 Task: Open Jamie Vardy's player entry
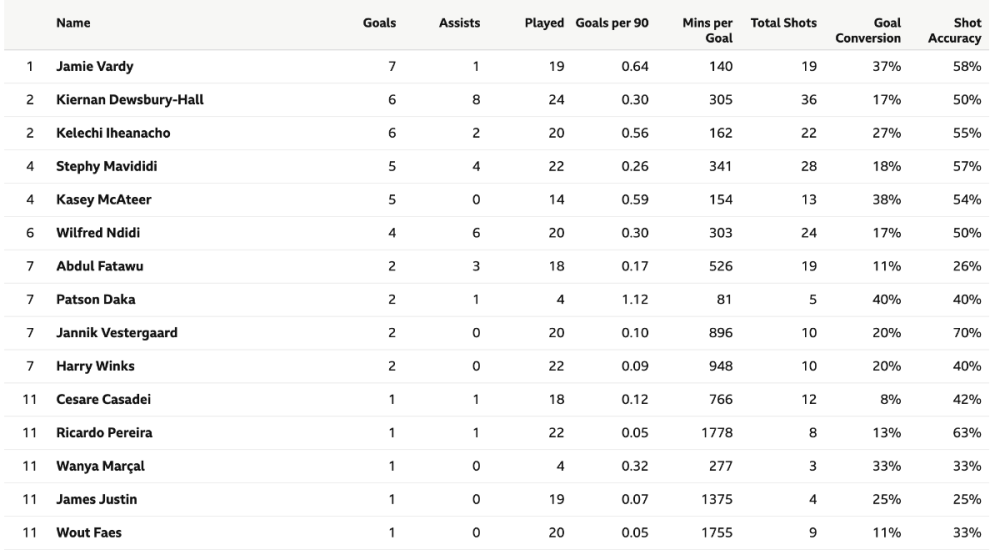point(95,67)
